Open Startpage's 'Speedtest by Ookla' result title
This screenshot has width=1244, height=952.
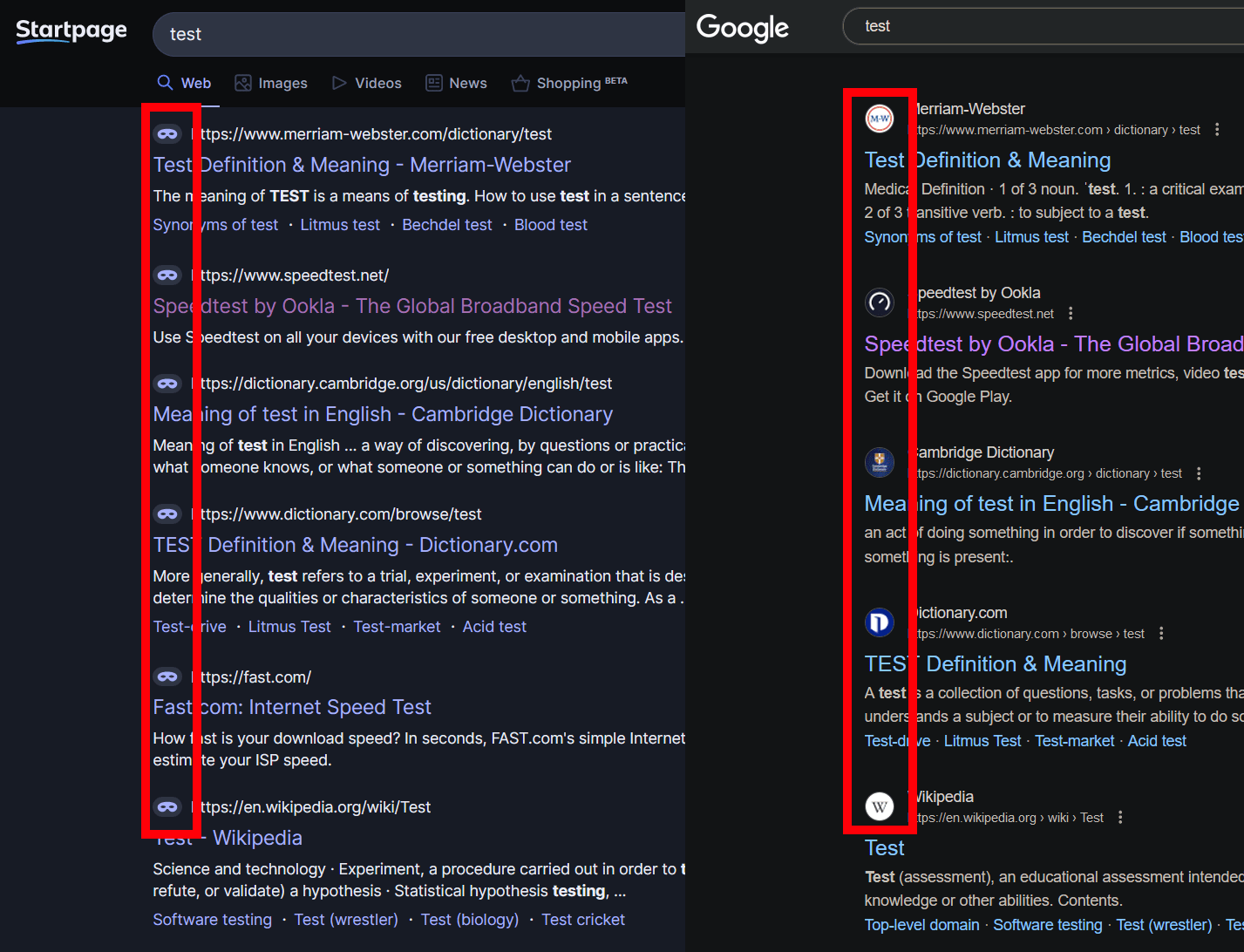(x=412, y=306)
